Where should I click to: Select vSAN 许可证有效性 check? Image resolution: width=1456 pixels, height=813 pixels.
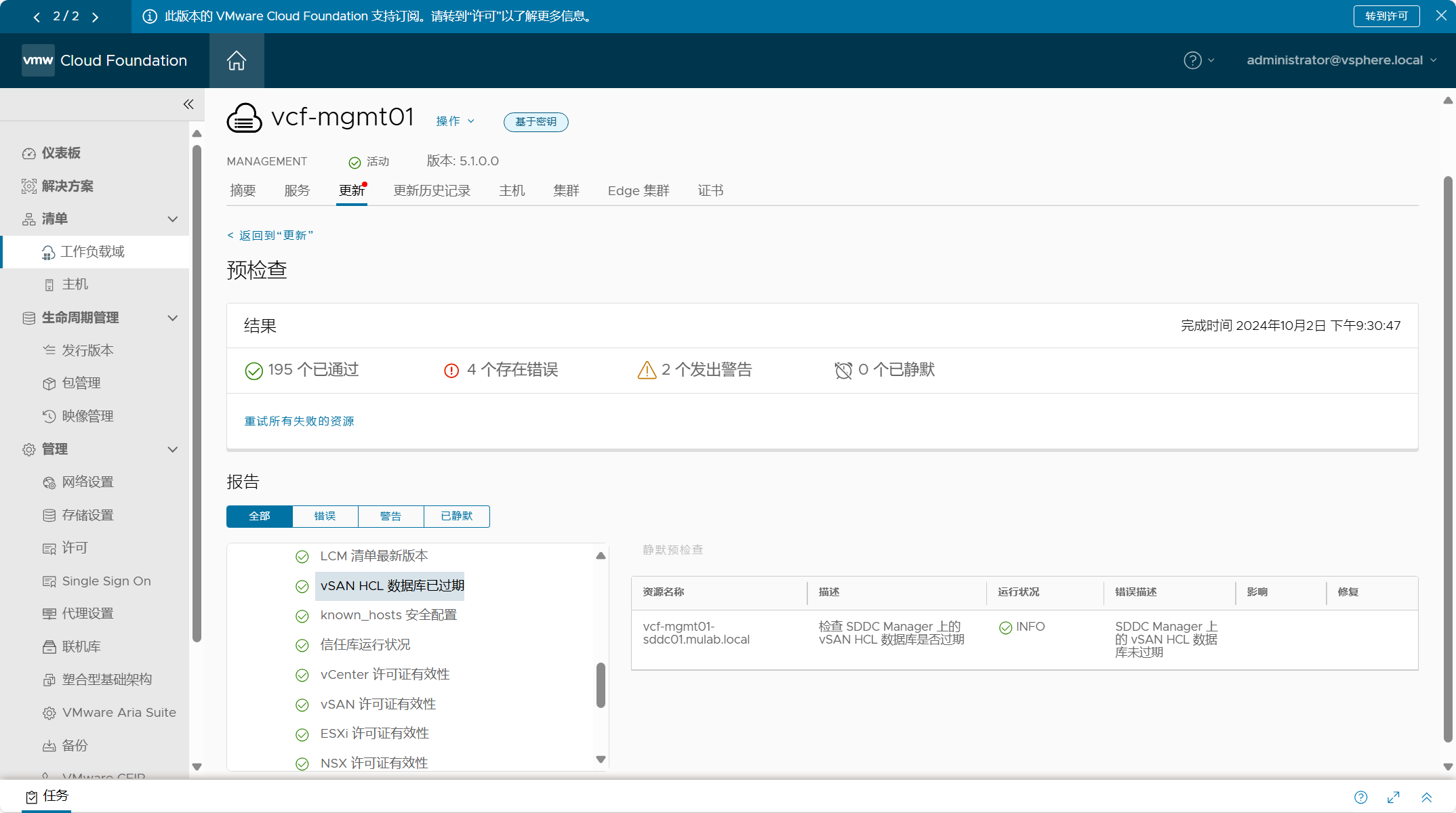click(x=378, y=705)
